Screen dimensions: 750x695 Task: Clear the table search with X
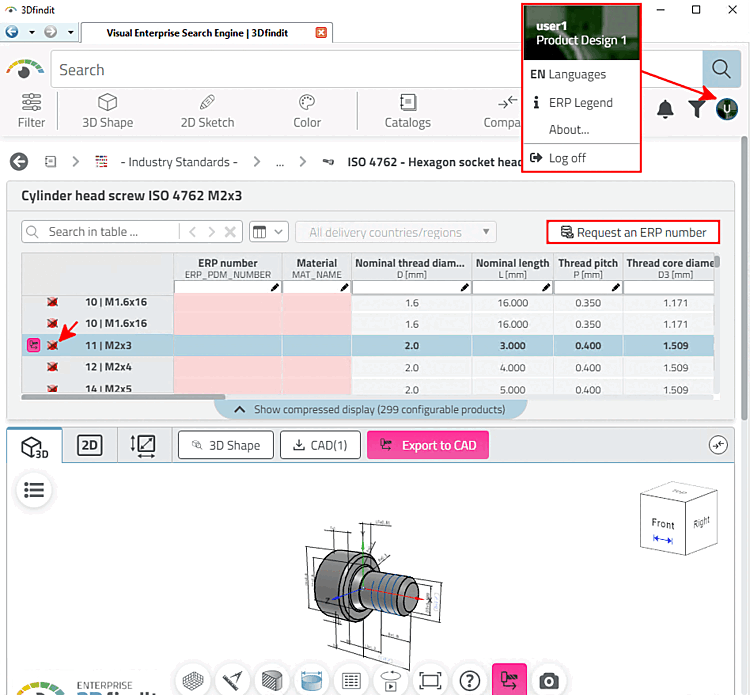(230, 232)
